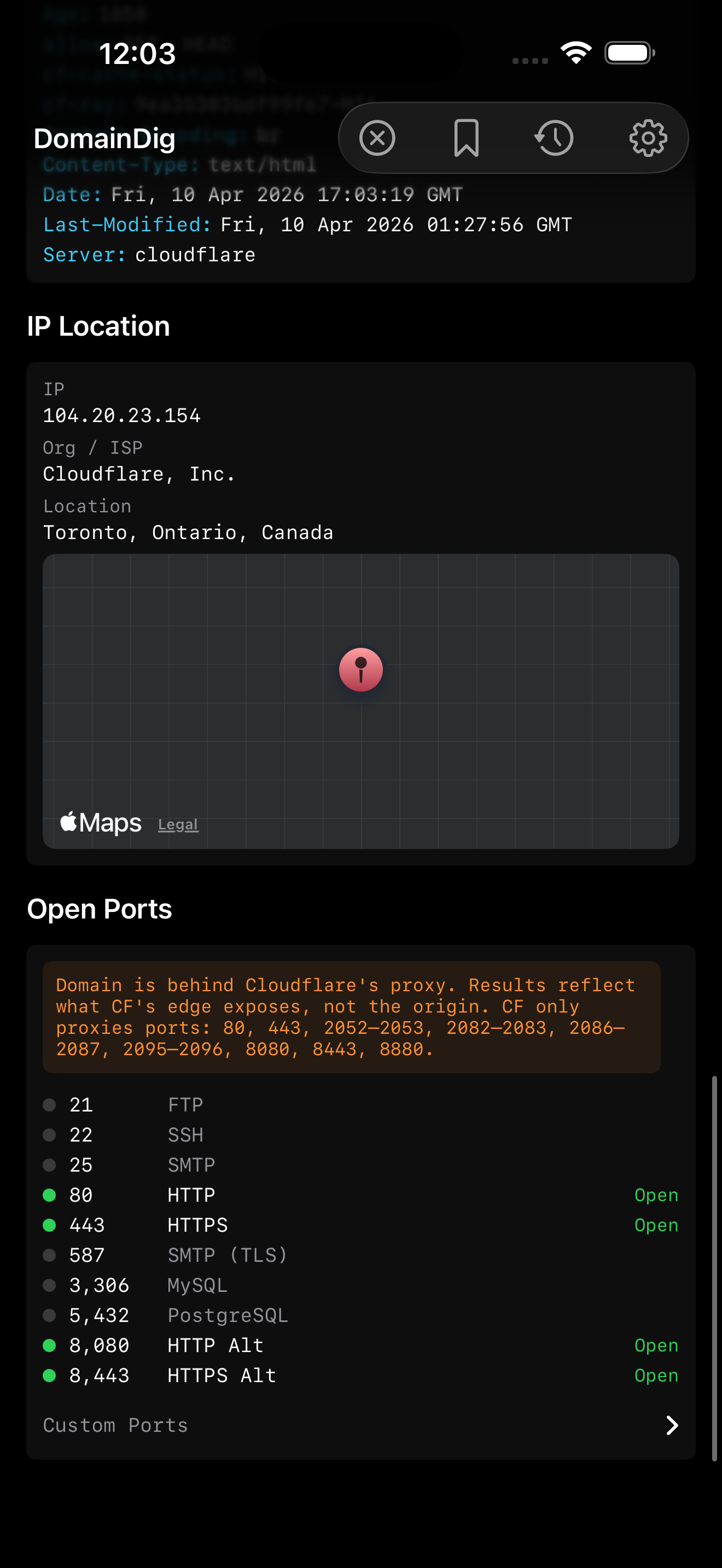Viewport: 722px width, 1568px height.
Task: Tap the gray status dot for port 3,306
Action: pos(49,1285)
